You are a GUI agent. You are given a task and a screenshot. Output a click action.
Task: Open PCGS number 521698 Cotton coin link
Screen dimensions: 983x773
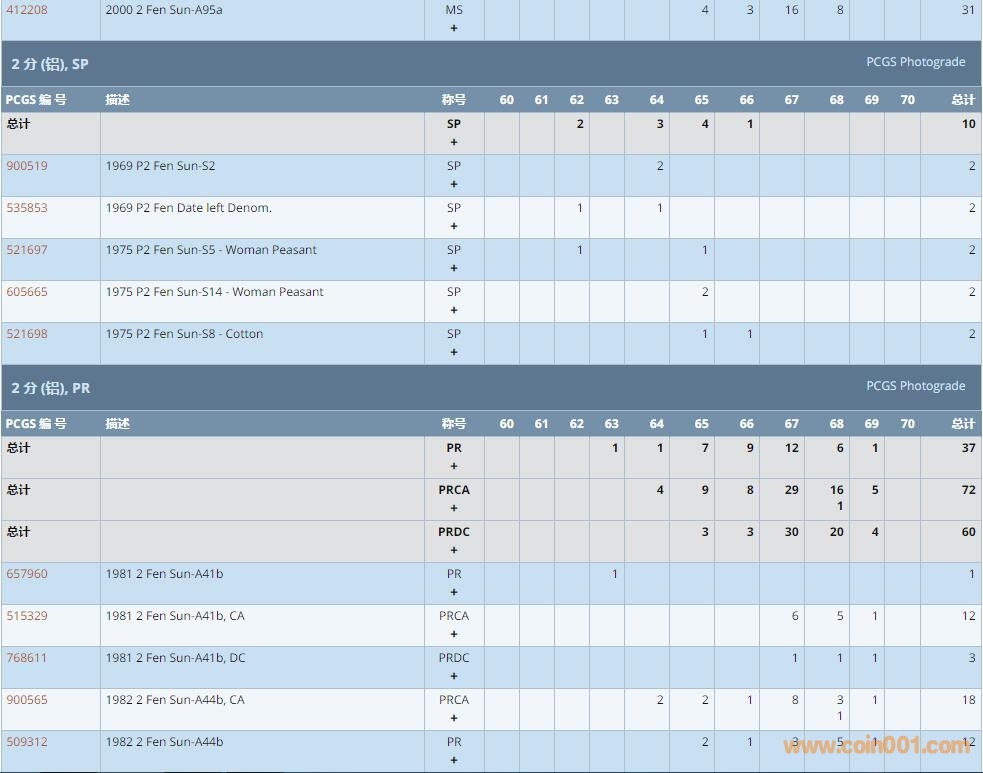(27, 334)
